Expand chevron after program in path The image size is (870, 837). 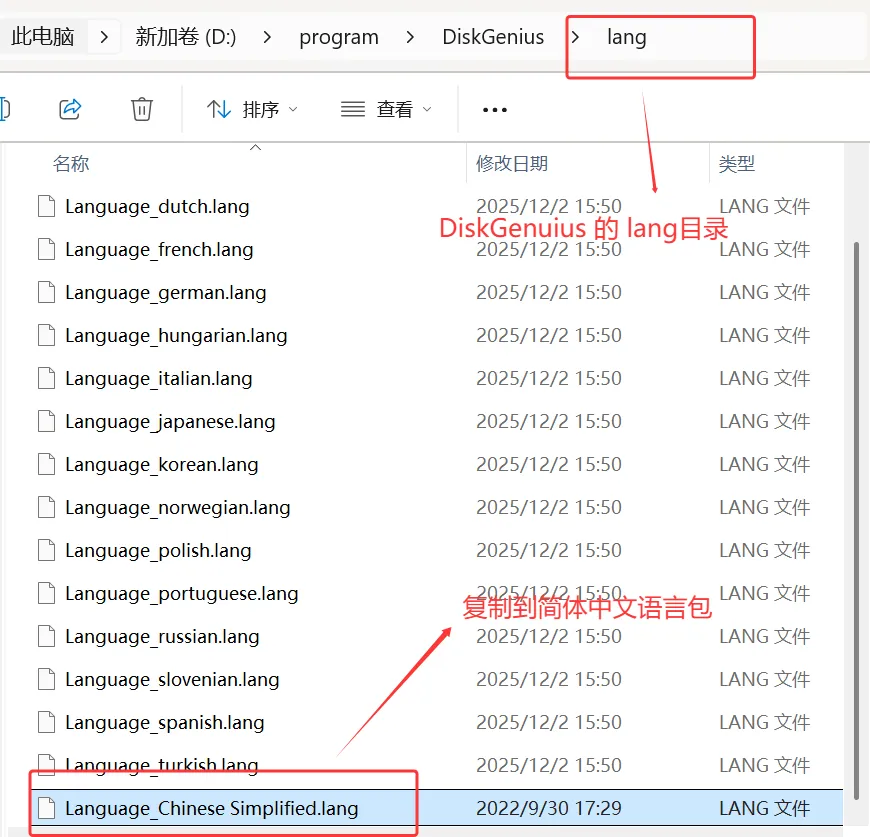coord(410,37)
